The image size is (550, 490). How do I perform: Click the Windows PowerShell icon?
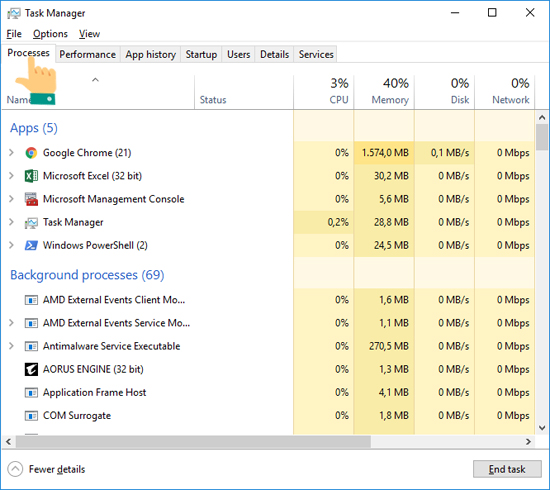tap(31, 245)
